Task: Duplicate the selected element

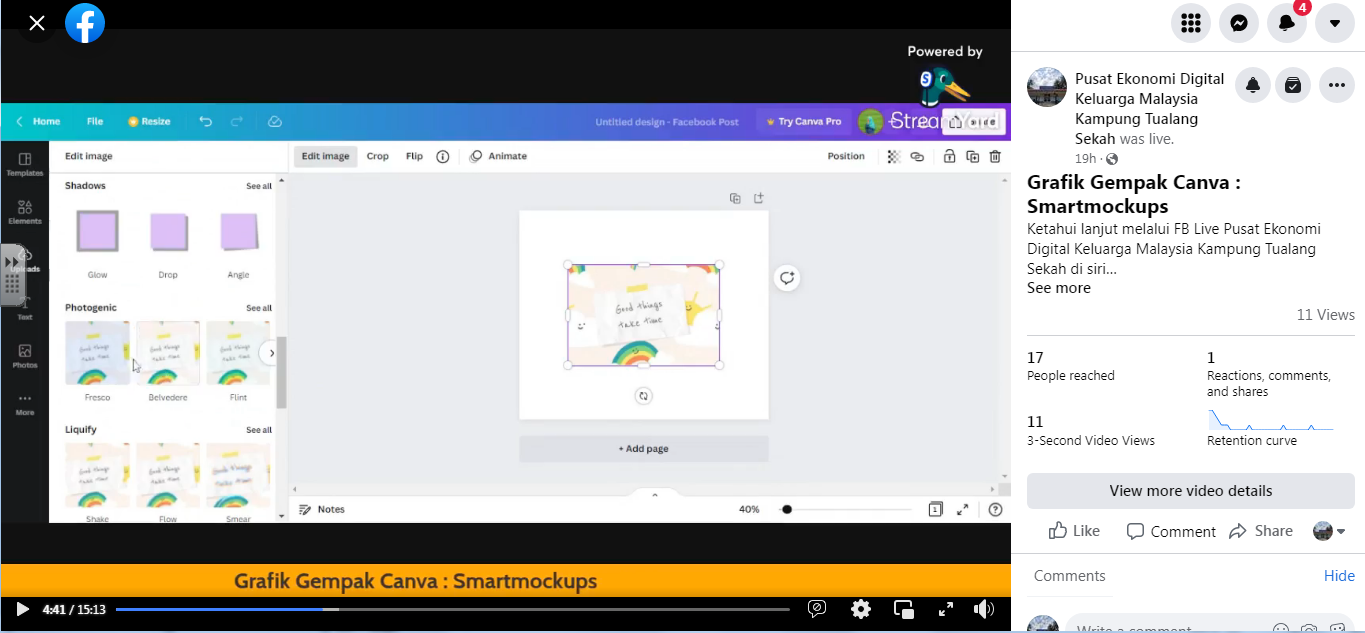Action: pyautogui.click(x=972, y=156)
